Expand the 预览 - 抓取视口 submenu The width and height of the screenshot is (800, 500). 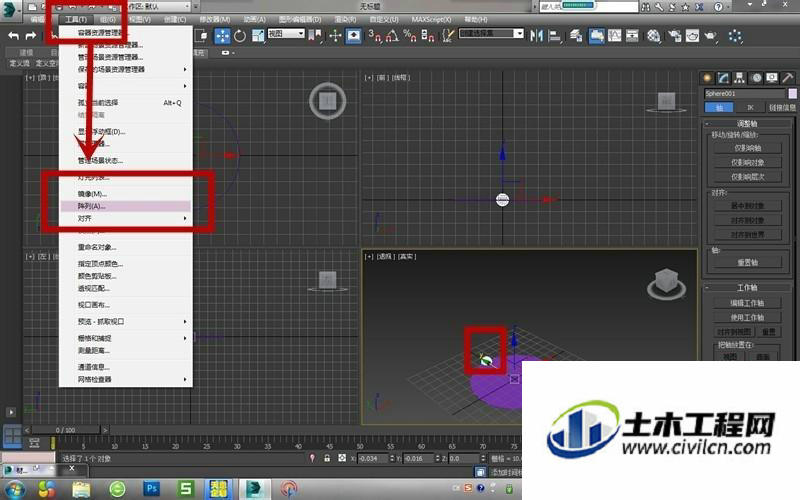(185, 322)
